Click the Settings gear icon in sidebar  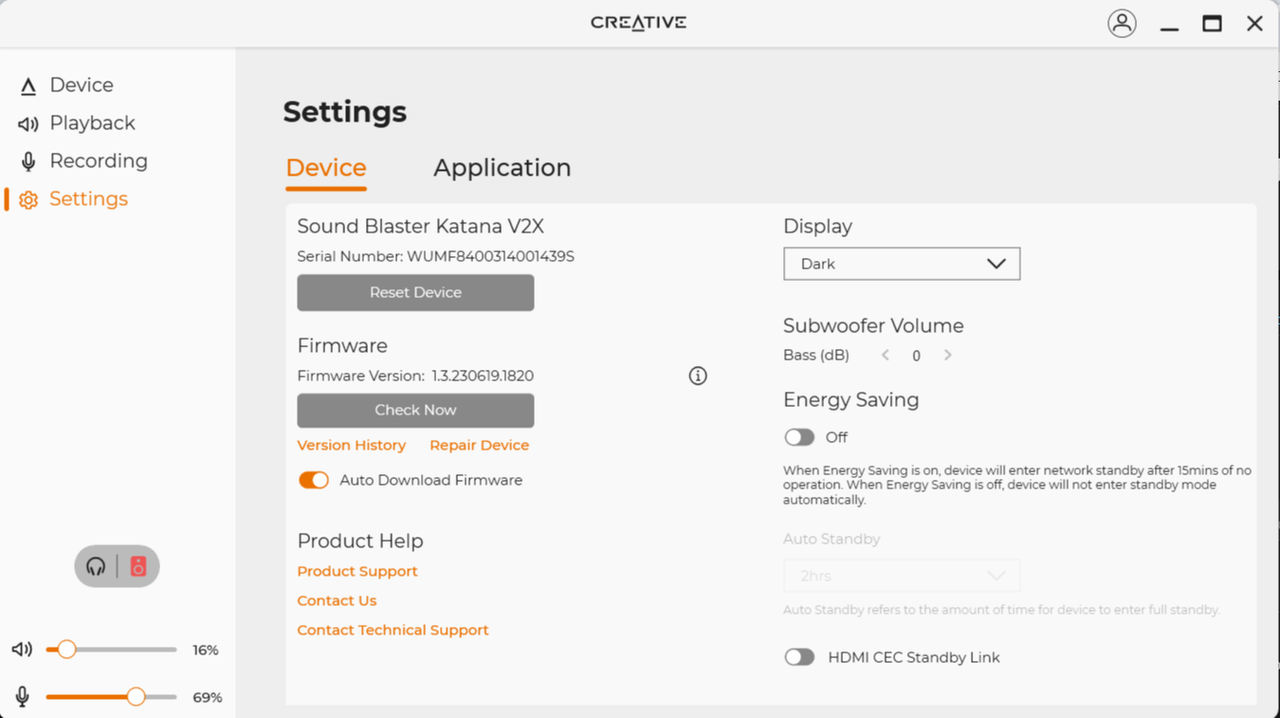[28, 200]
